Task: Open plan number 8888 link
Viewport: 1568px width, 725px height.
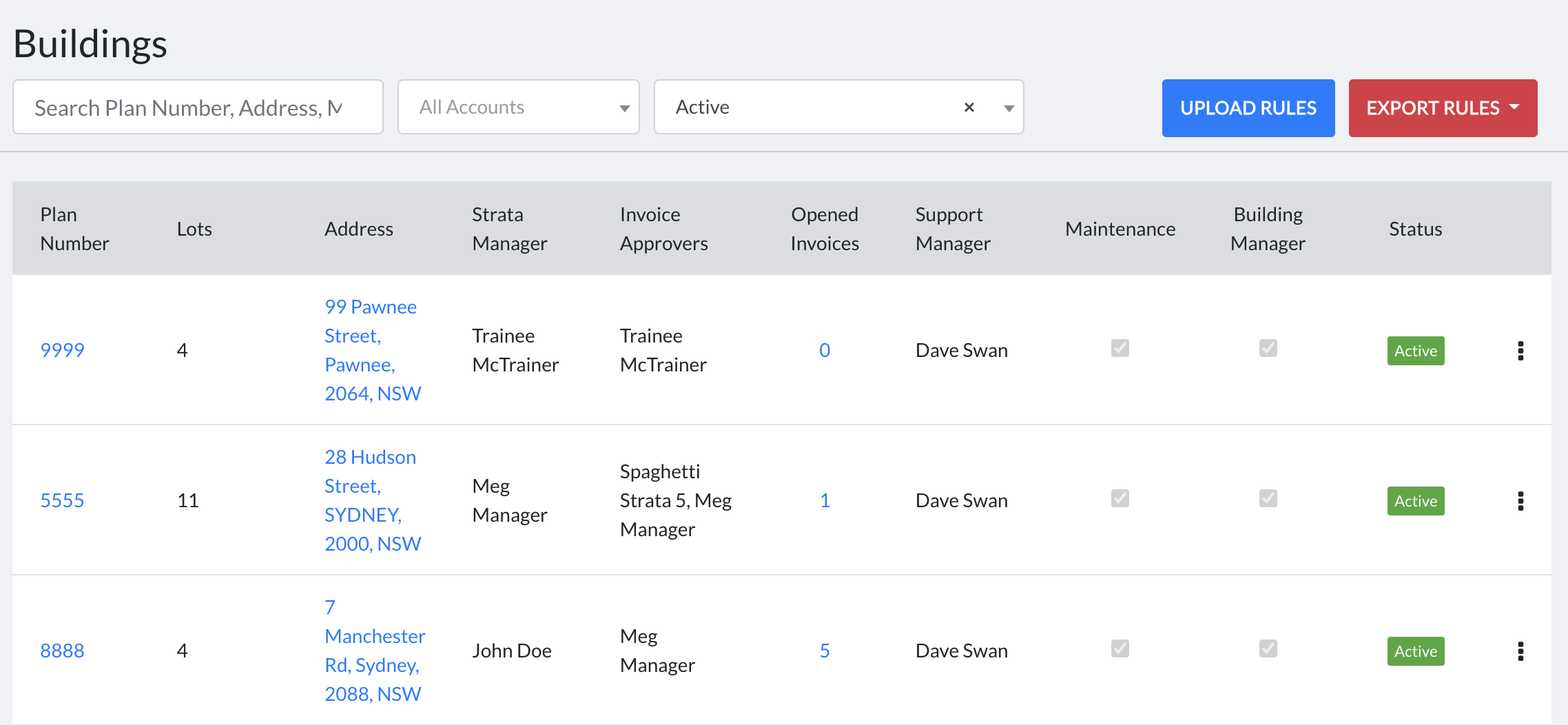Action: click(62, 651)
